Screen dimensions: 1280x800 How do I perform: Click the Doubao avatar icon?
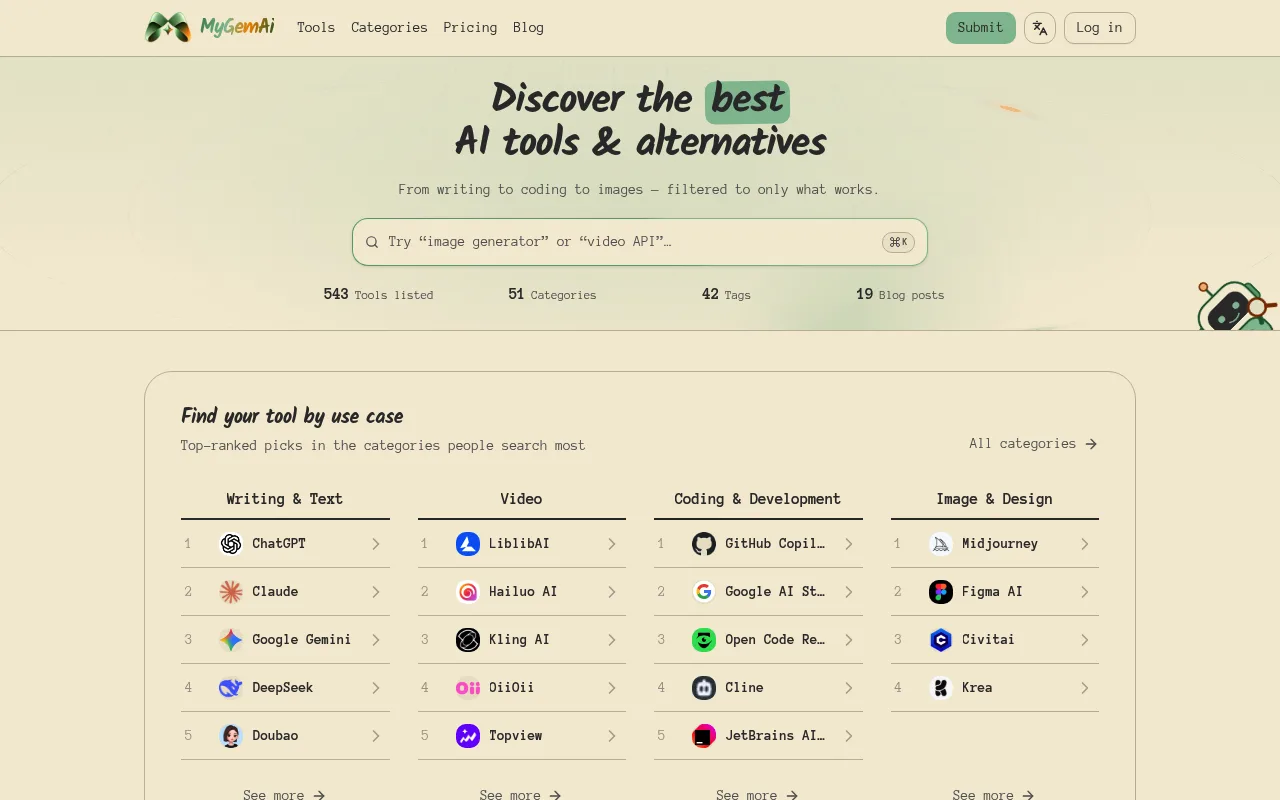click(x=231, y=736)
